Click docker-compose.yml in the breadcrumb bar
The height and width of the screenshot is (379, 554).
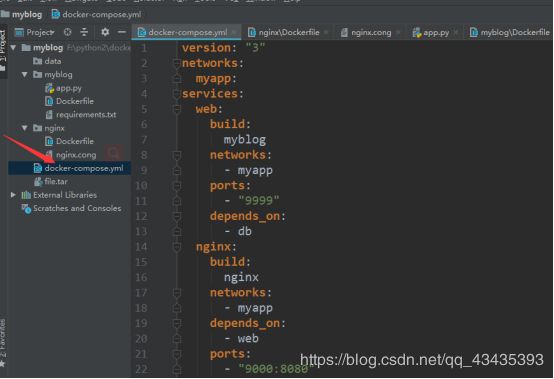click(101, 14)
